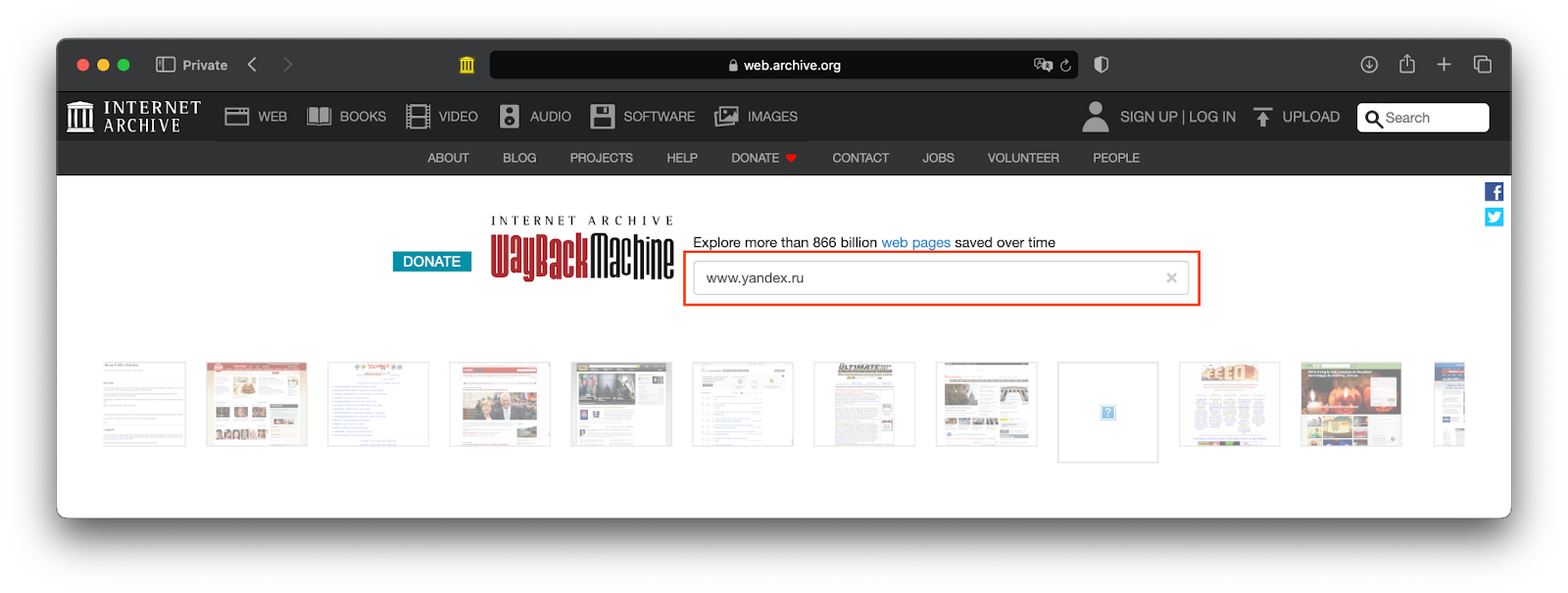Click the translate page icon
Viewport: 1568px width, 593px height.
[x=1042, y=65]
